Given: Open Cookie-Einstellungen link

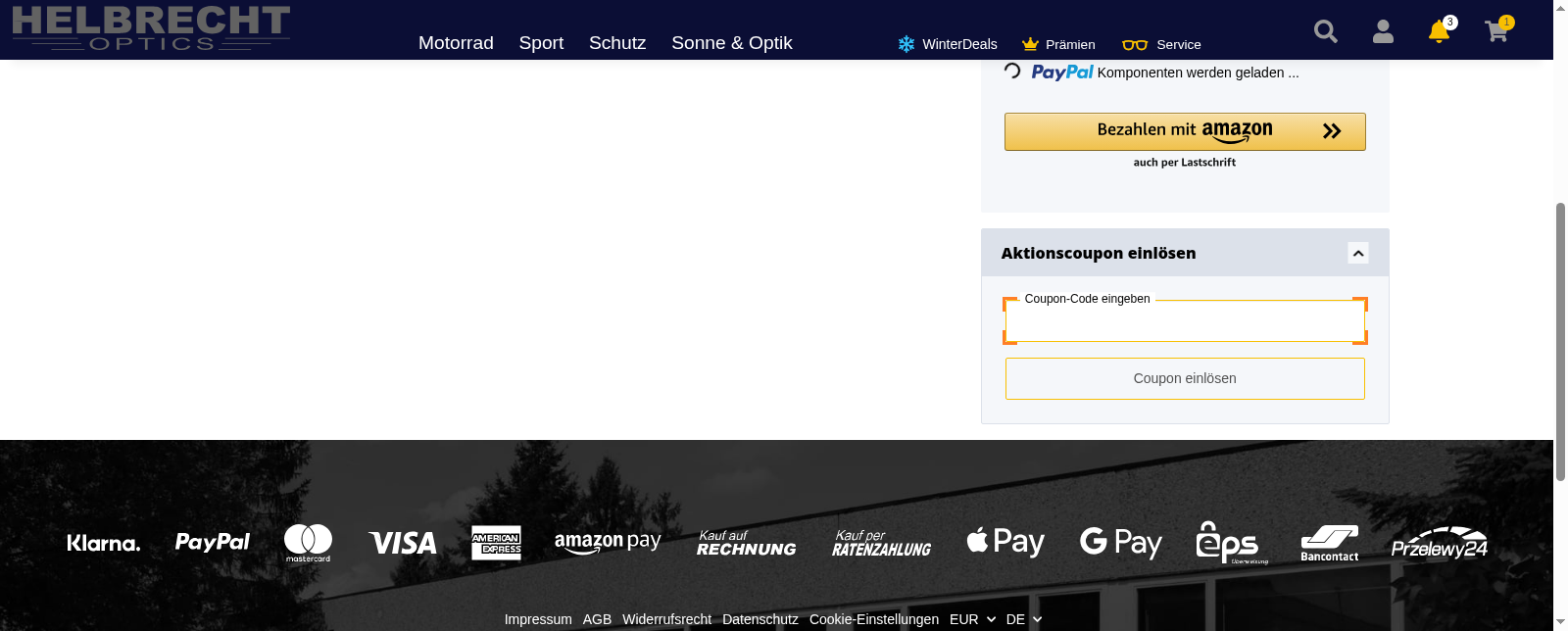Looking at the screenshot, I should tap(874, 619).
